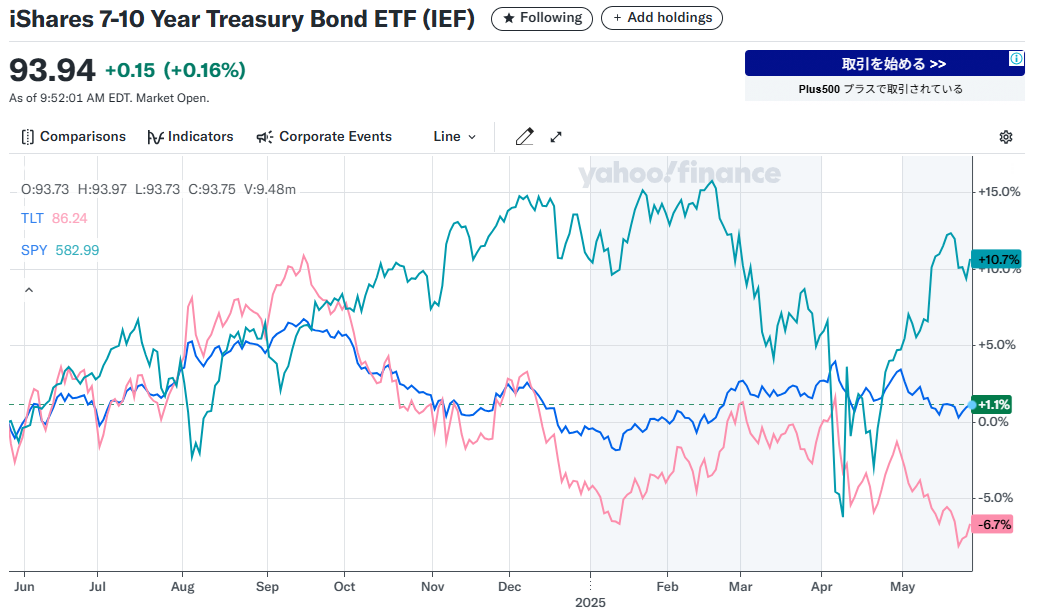This screenshot has width=1041, height=612.
Task: Click the green +10.7% SPY price tag
Action: [x=994, y=259]
